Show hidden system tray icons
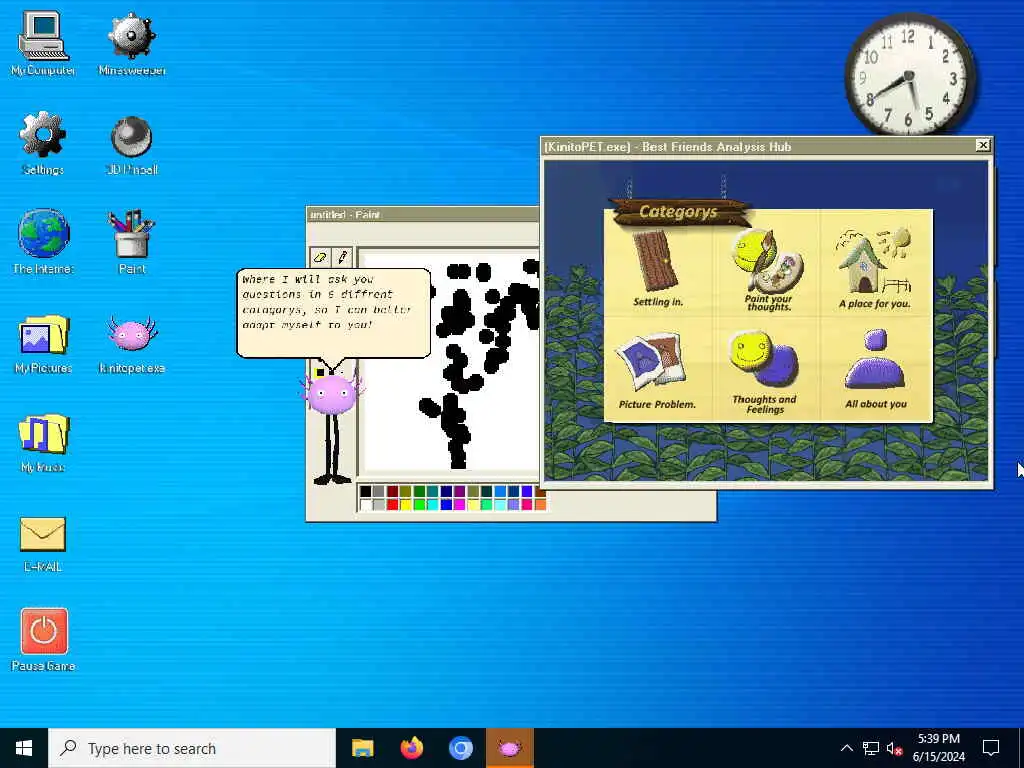 846,748
